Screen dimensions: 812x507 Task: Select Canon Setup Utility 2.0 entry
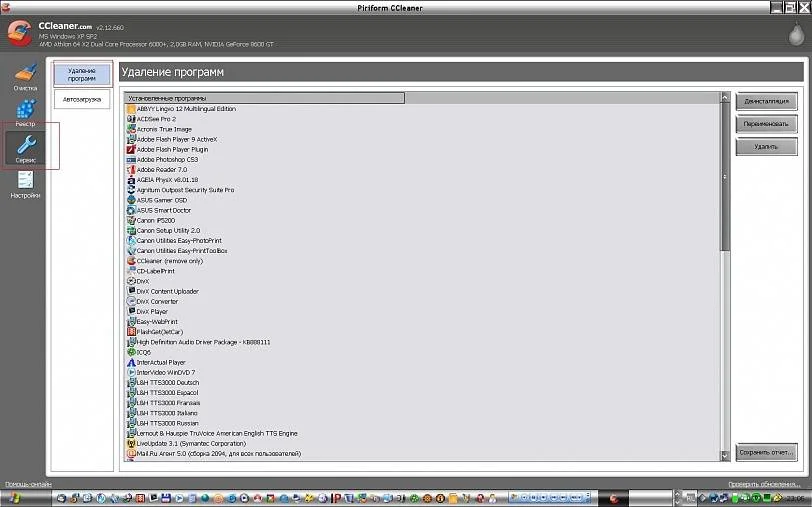click(x=168, y=230)
